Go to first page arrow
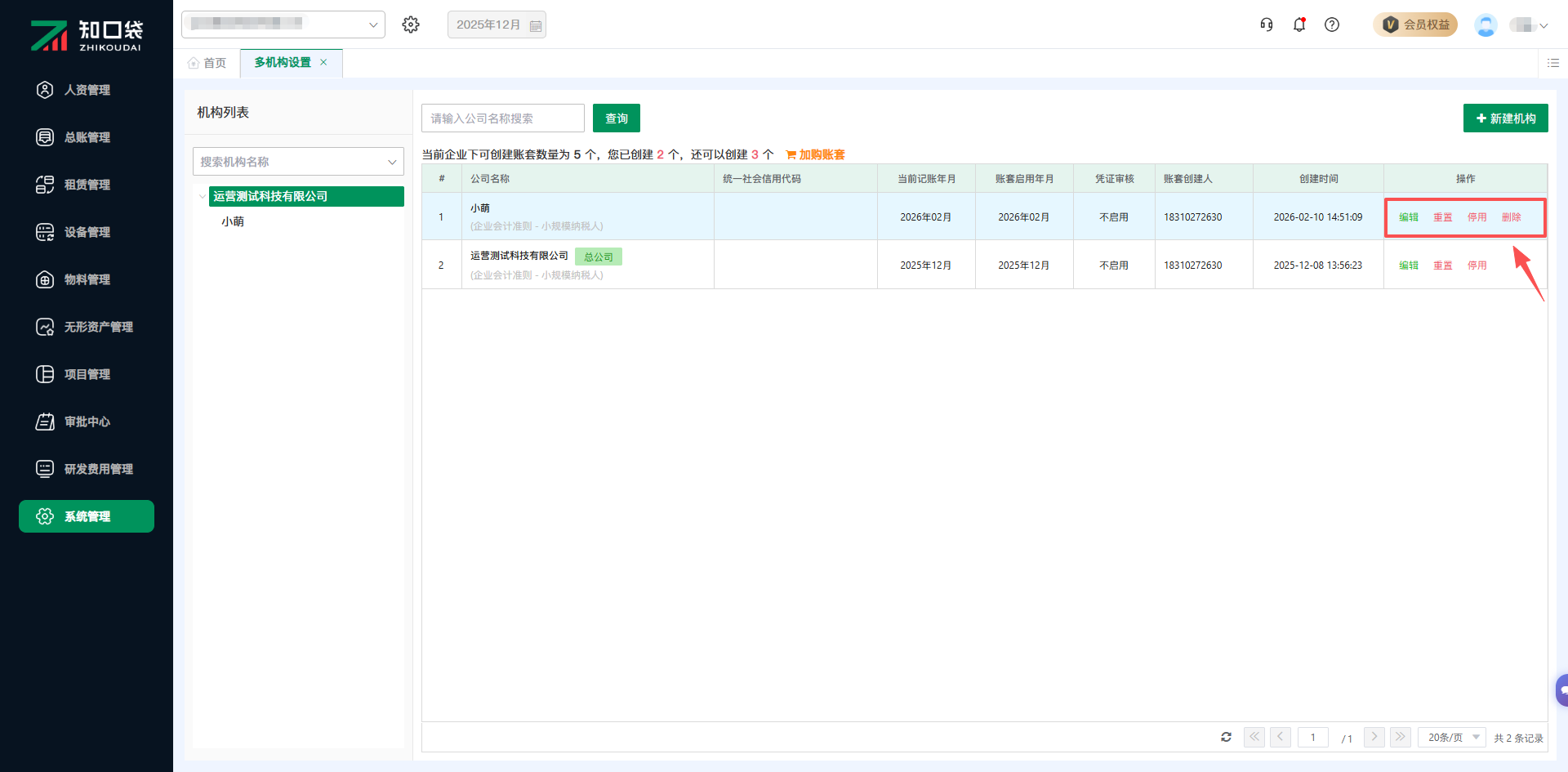1568x772 pixels. point(1254,737)
